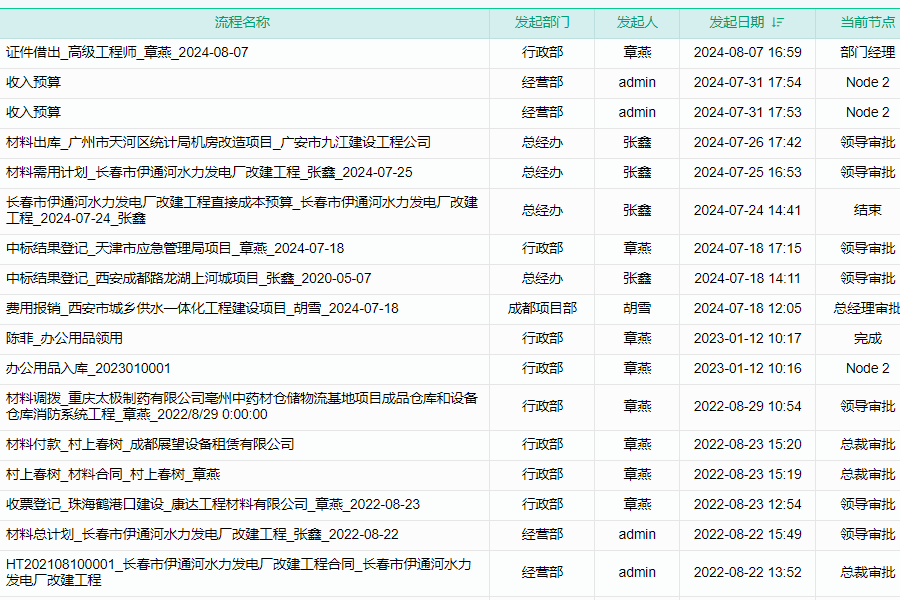Click the 流程名称 column header
Image resolution: width=900 pixels, height=600 pixels.
[x=242, y=22]
